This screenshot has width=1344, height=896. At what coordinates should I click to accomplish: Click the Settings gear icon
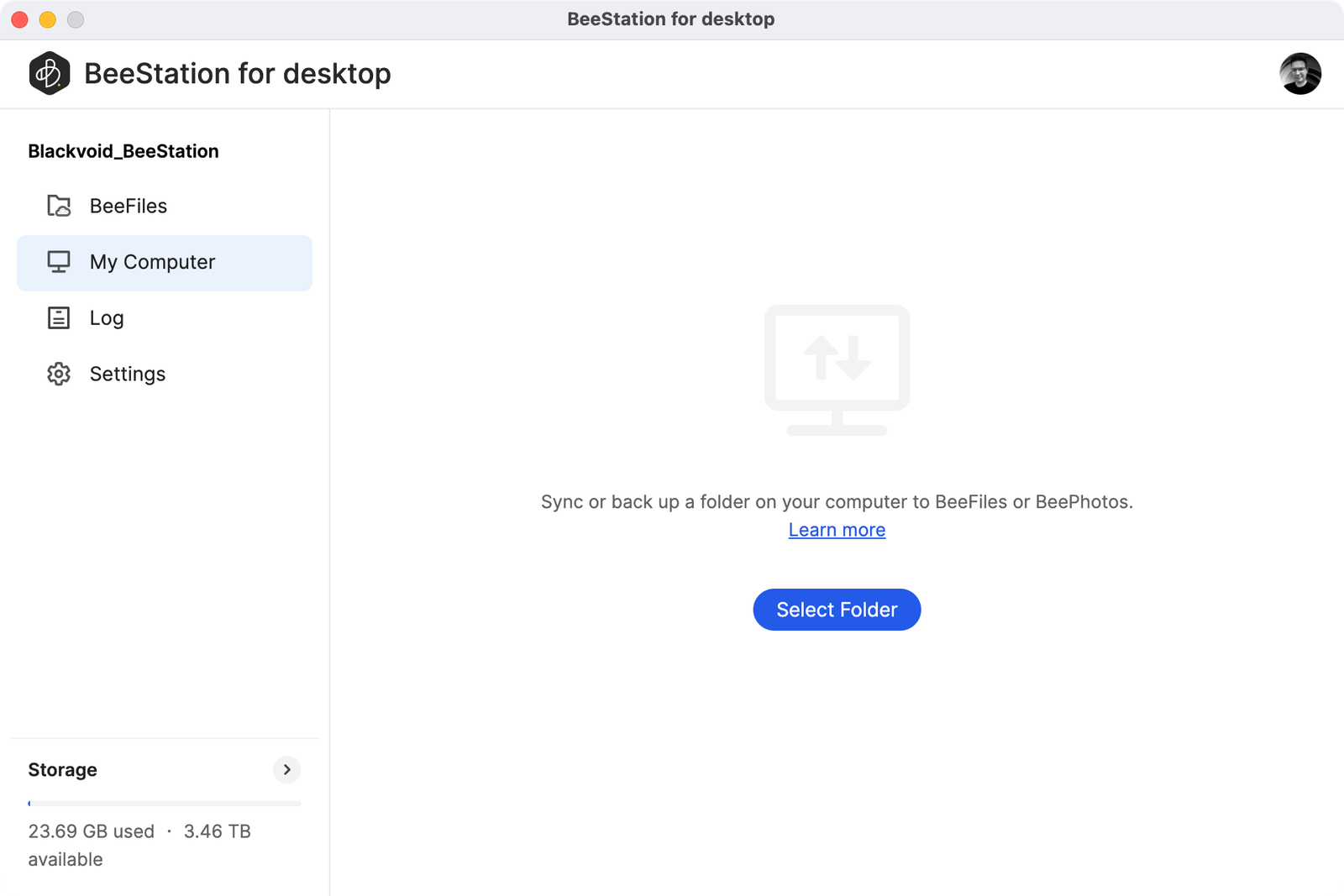[x=59, y=374]
